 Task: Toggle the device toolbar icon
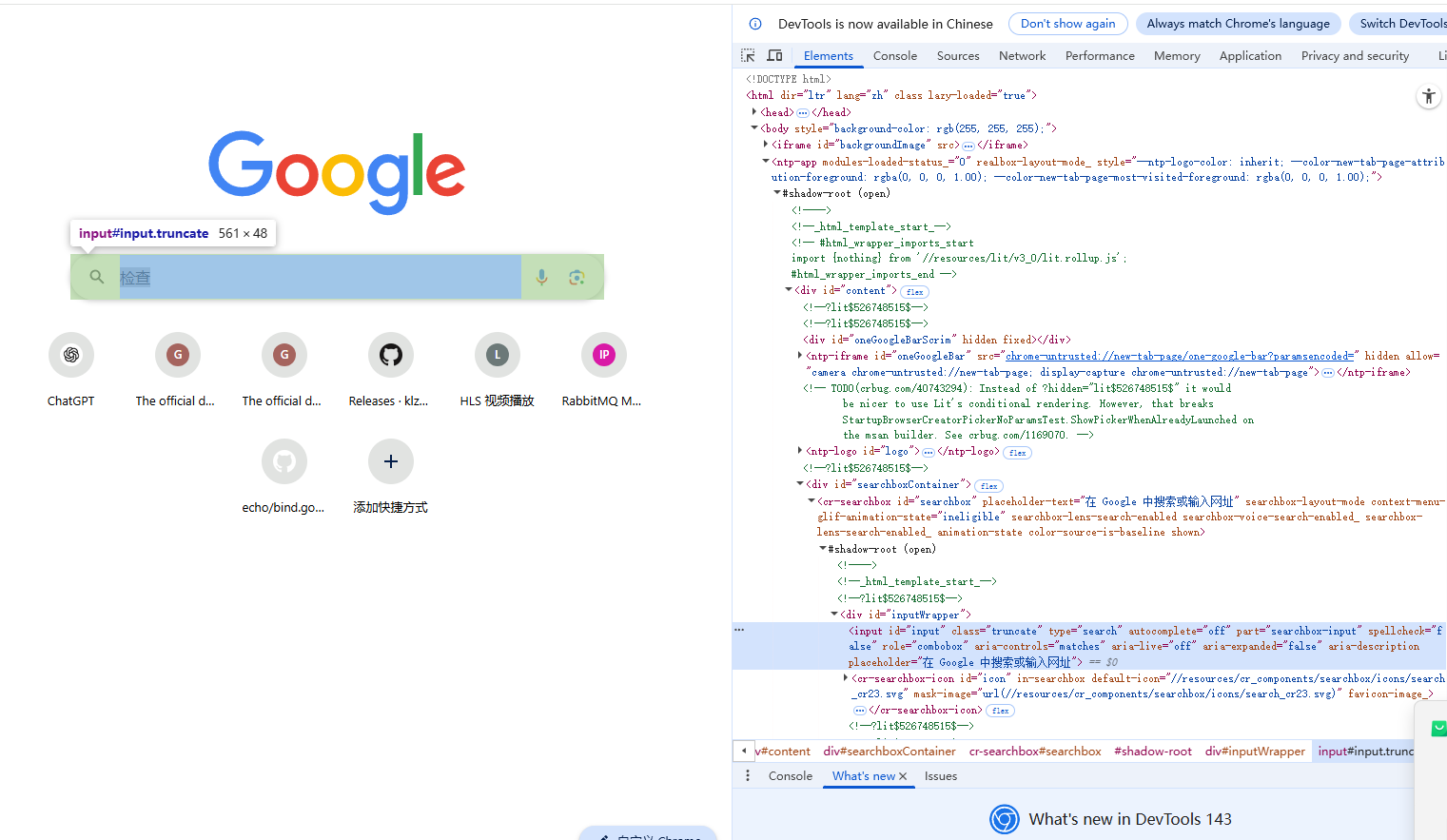pyautogui.click(x=774, y=56)
